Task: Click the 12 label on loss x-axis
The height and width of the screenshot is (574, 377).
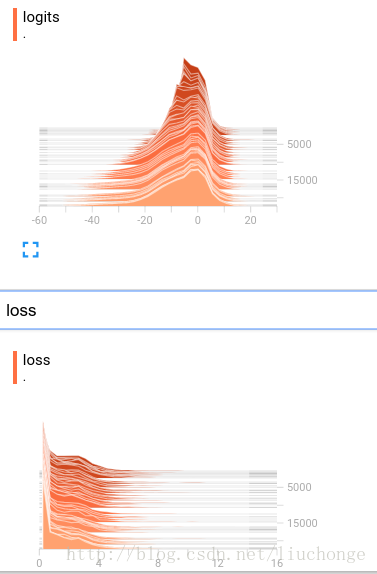Action: [x=217, y=563]
